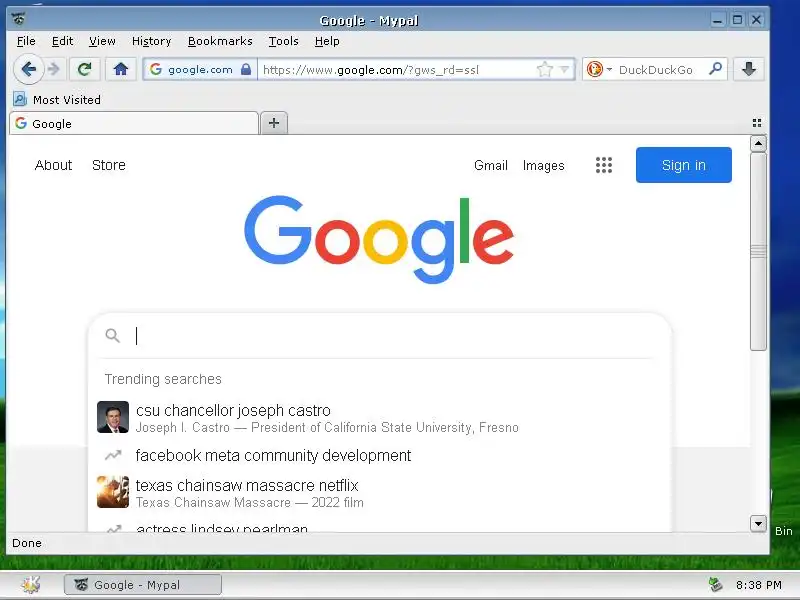Click Texas Chainsaw Massacre film thumbnail
Viewport: 800px width, 600px height.
coord(113,492)
